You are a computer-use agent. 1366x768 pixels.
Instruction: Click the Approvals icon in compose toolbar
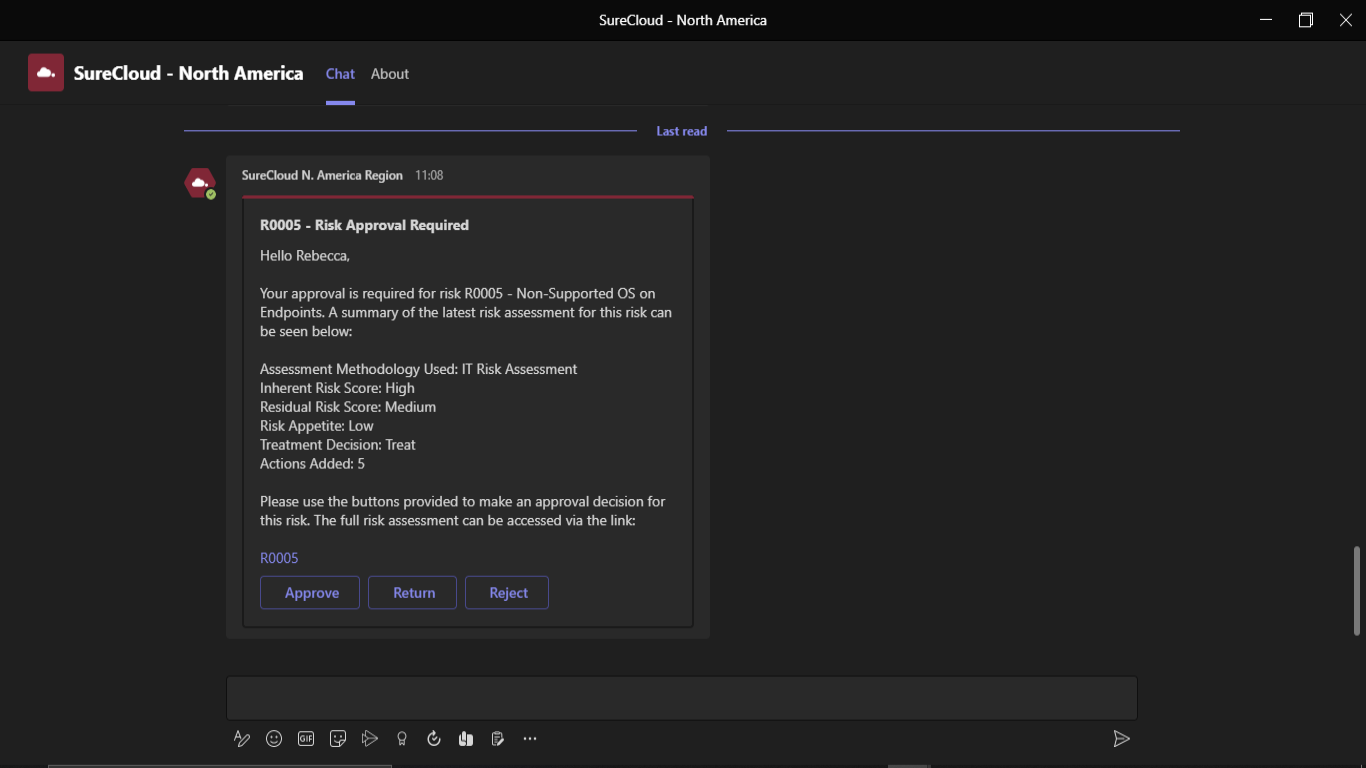(x=434, y=739)
